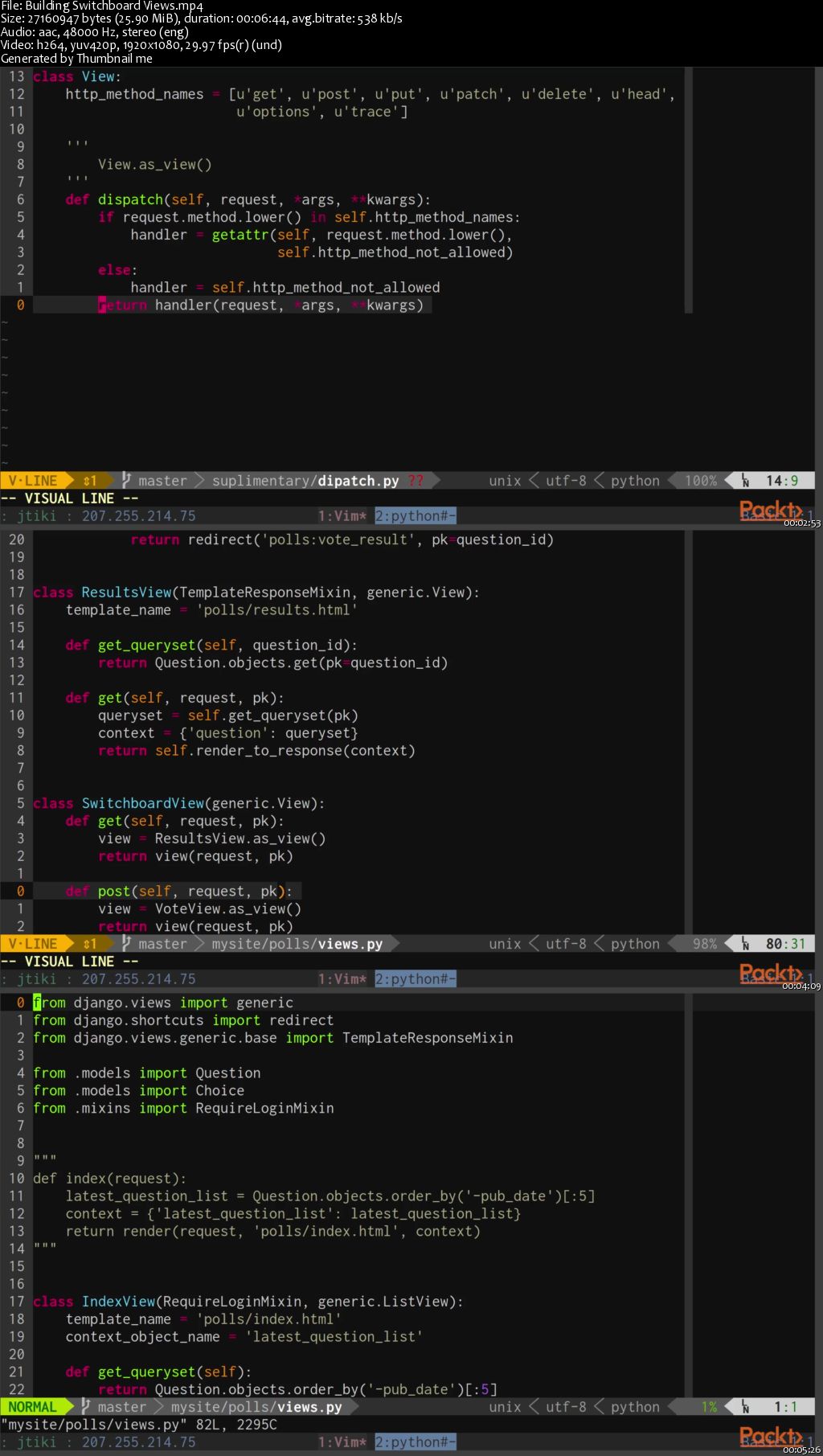Click the "class ResultsView(TemplateResponseMixin, generic.View):" line
Image resolution: width=823 pixels, height=1456 pixels.
click(256, 593)
